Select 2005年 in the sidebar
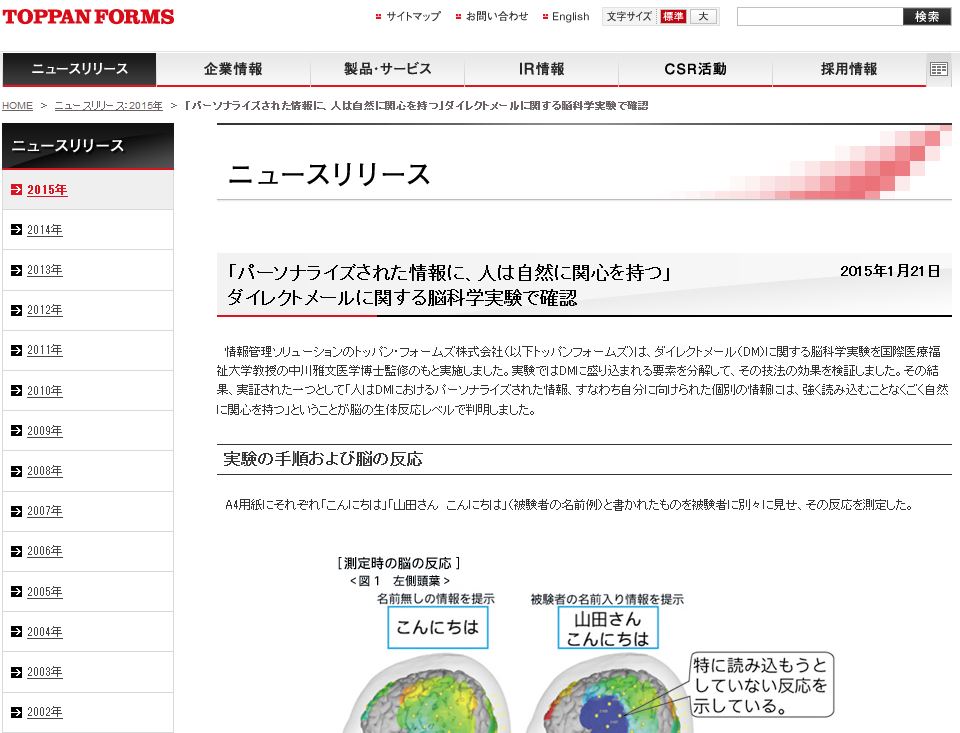960x733 pixels. [x=45, y=592]
